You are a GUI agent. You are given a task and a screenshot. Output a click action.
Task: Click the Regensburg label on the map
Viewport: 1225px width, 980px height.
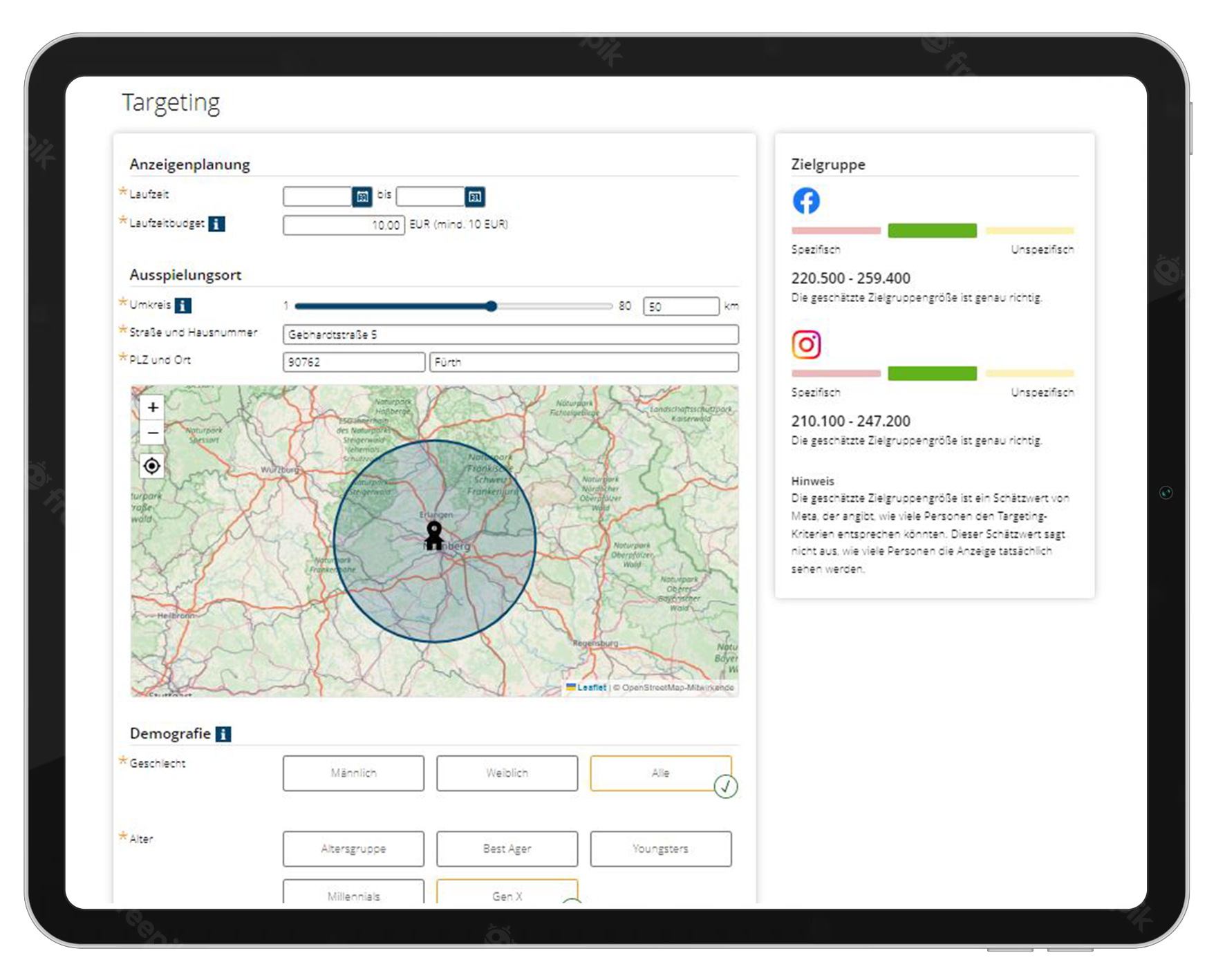pyautogui.click(x=595, y=643)
